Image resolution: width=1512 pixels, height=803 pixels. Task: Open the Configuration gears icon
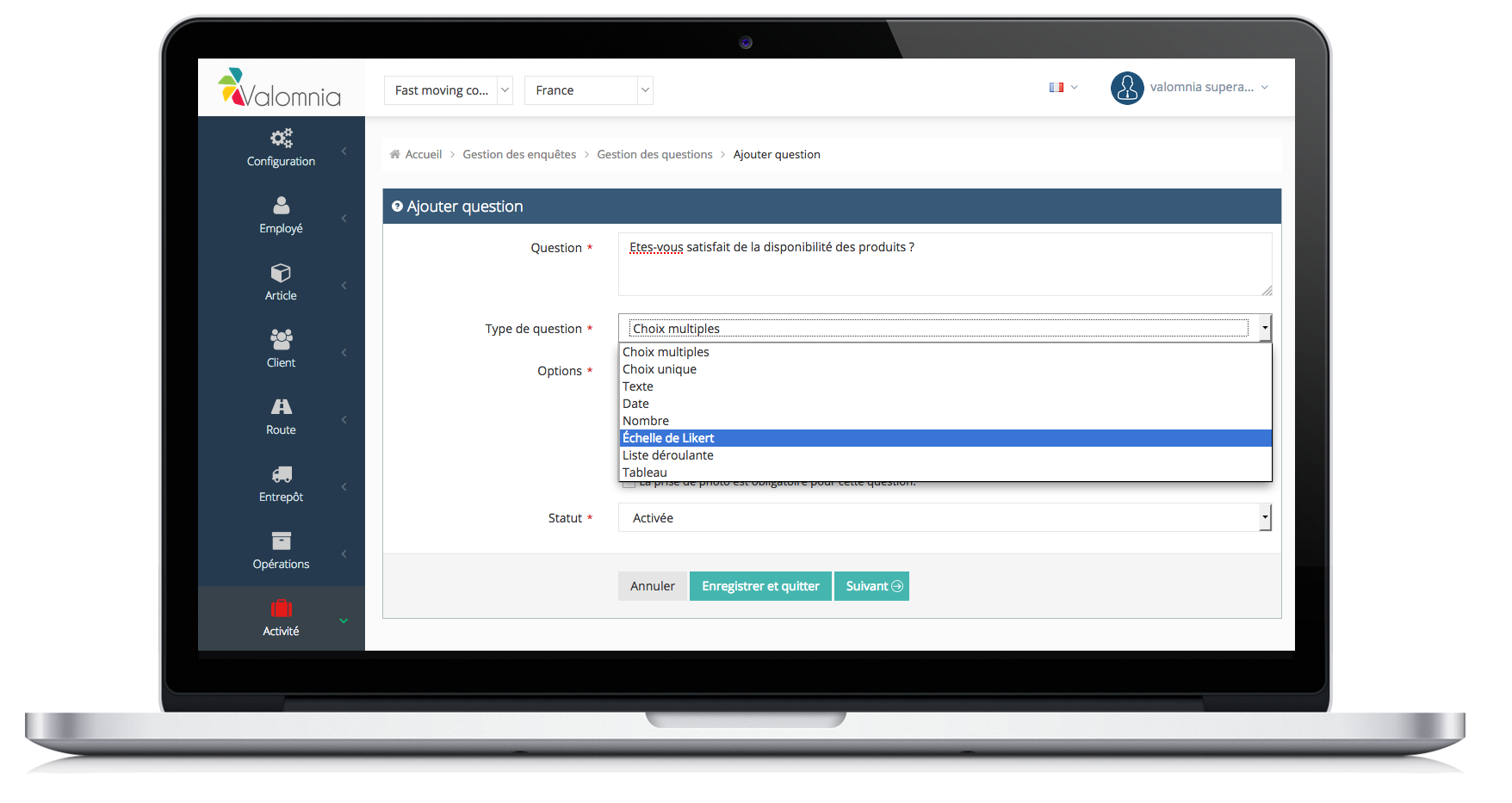click(x=281, y=139)
